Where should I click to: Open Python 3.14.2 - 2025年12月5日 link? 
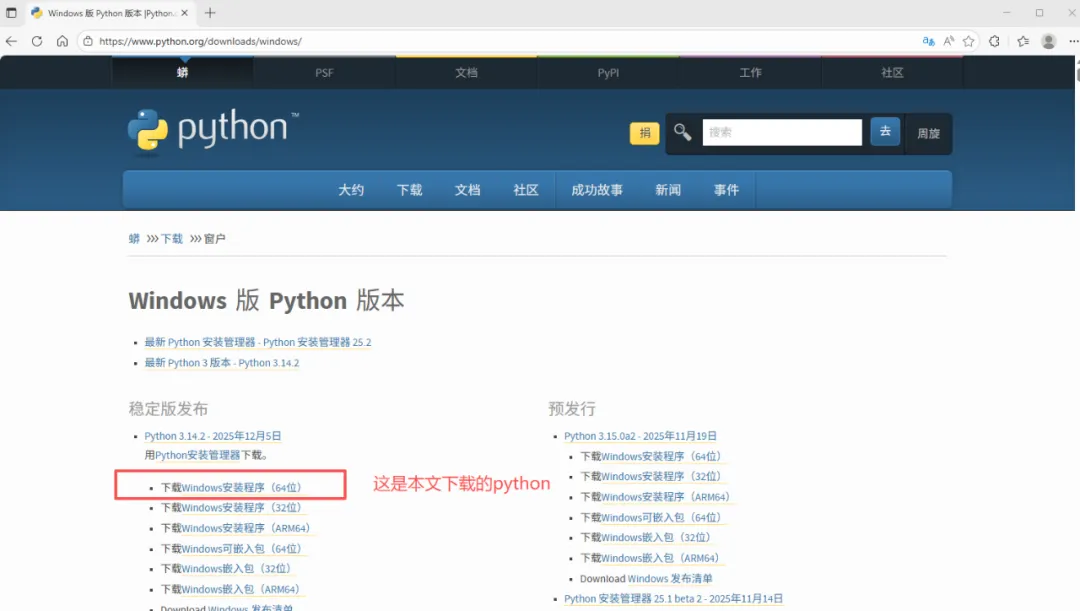pos(213,436)
